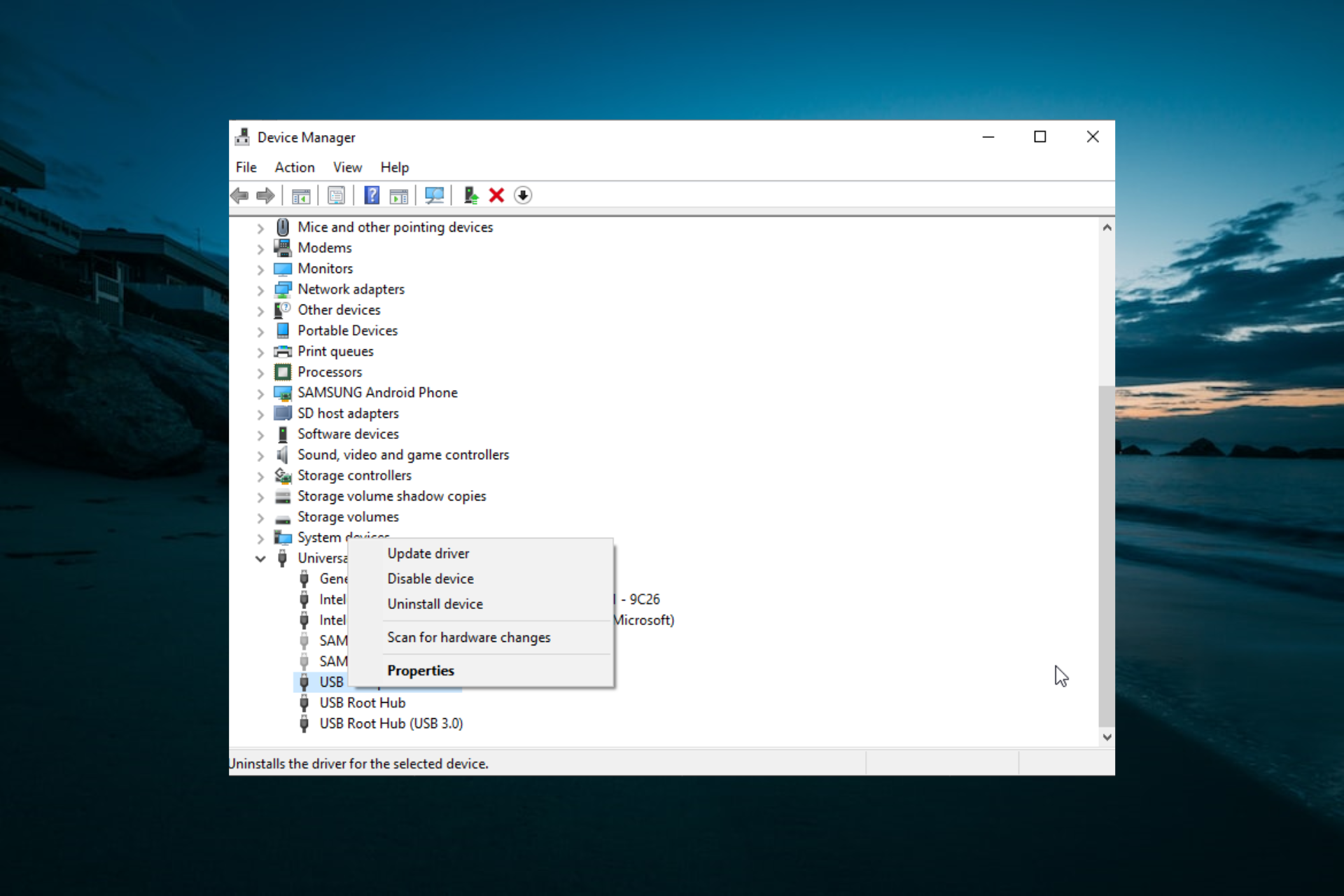The height and width of the screenshot is (896, 1344).
Task: Open the View menu
Action: [x=347, y=167]
